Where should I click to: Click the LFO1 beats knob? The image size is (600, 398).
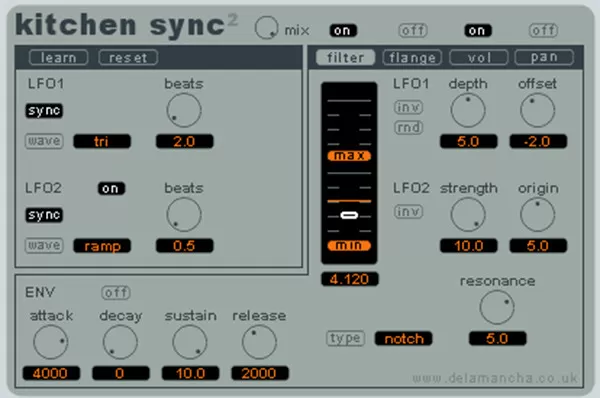tap(184, 110)
